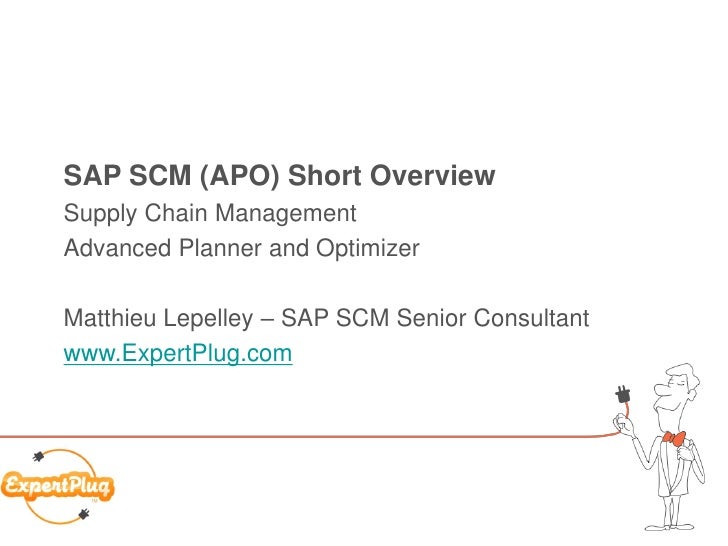
Task: Click the orange bow tie on the man
Action: (x=674, y=439)
